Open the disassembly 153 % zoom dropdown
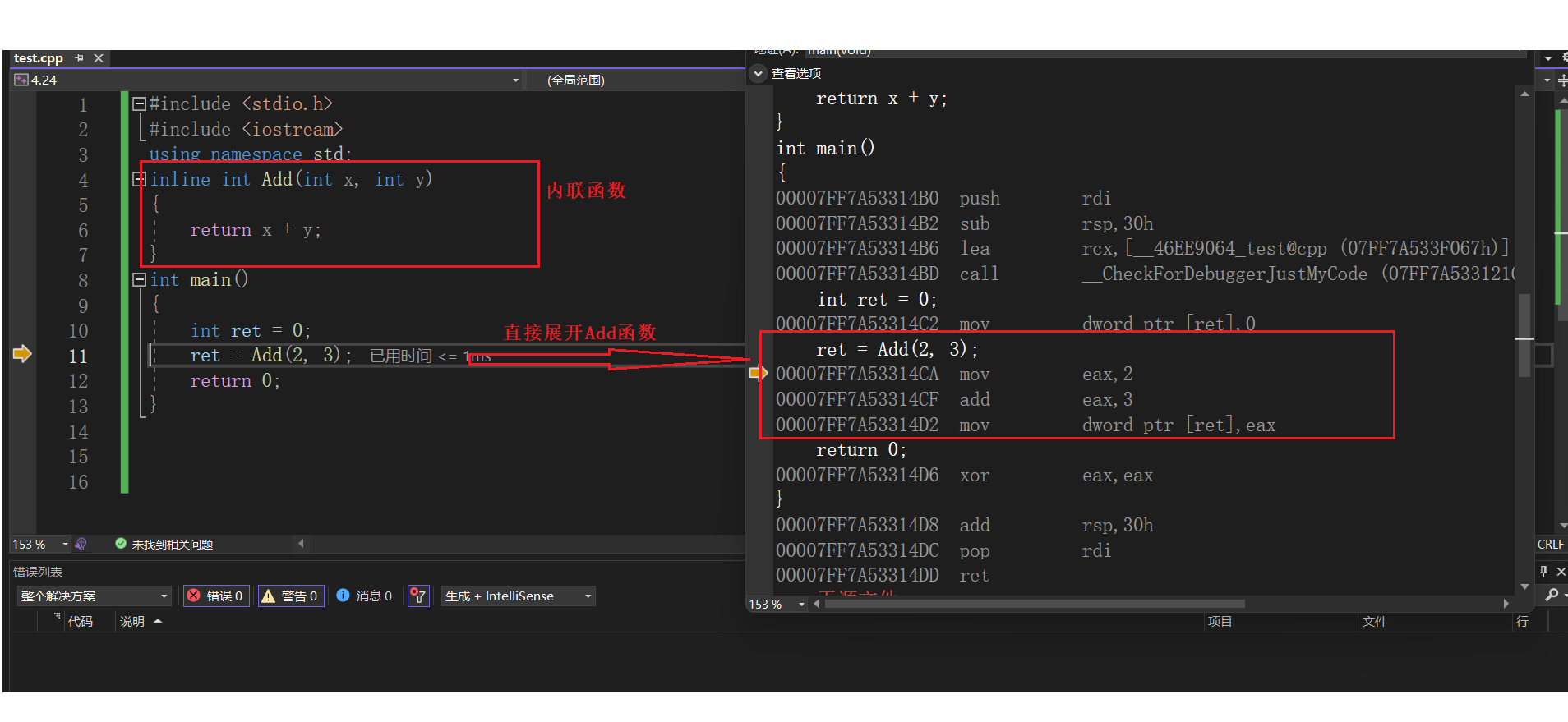 [801, 604]
